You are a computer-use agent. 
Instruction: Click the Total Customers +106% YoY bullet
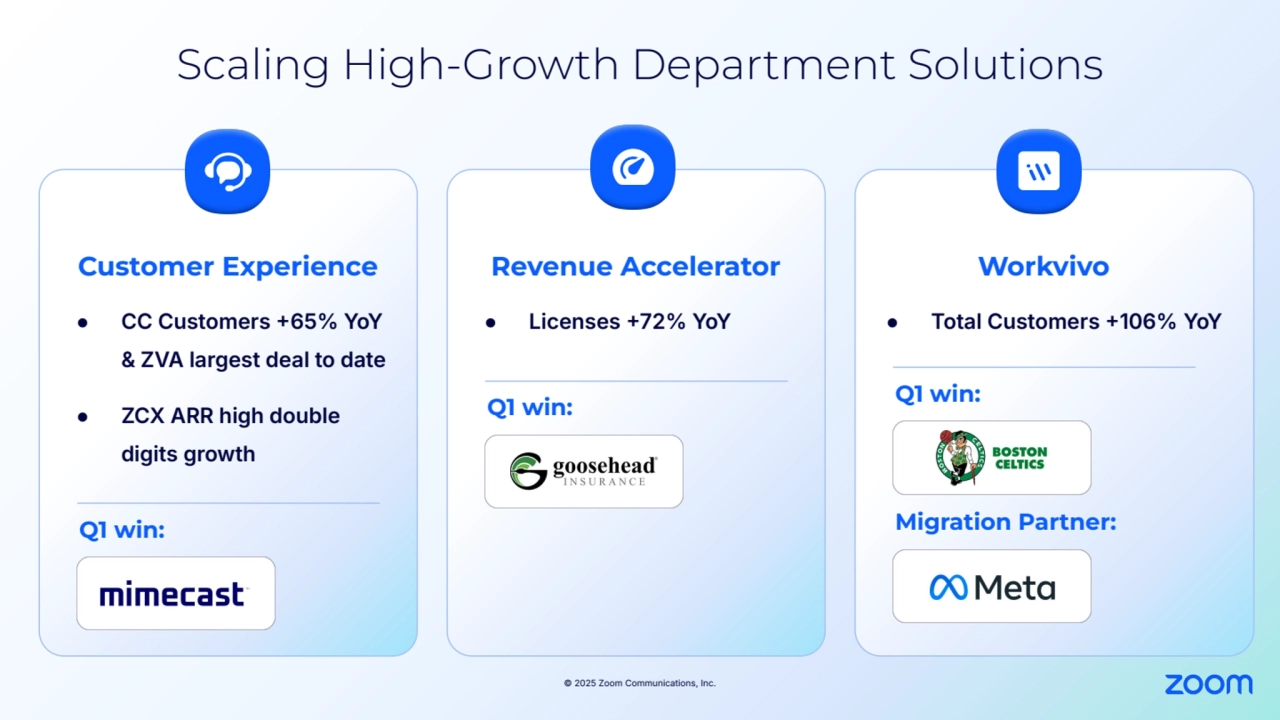click(x=1076, y=322)
